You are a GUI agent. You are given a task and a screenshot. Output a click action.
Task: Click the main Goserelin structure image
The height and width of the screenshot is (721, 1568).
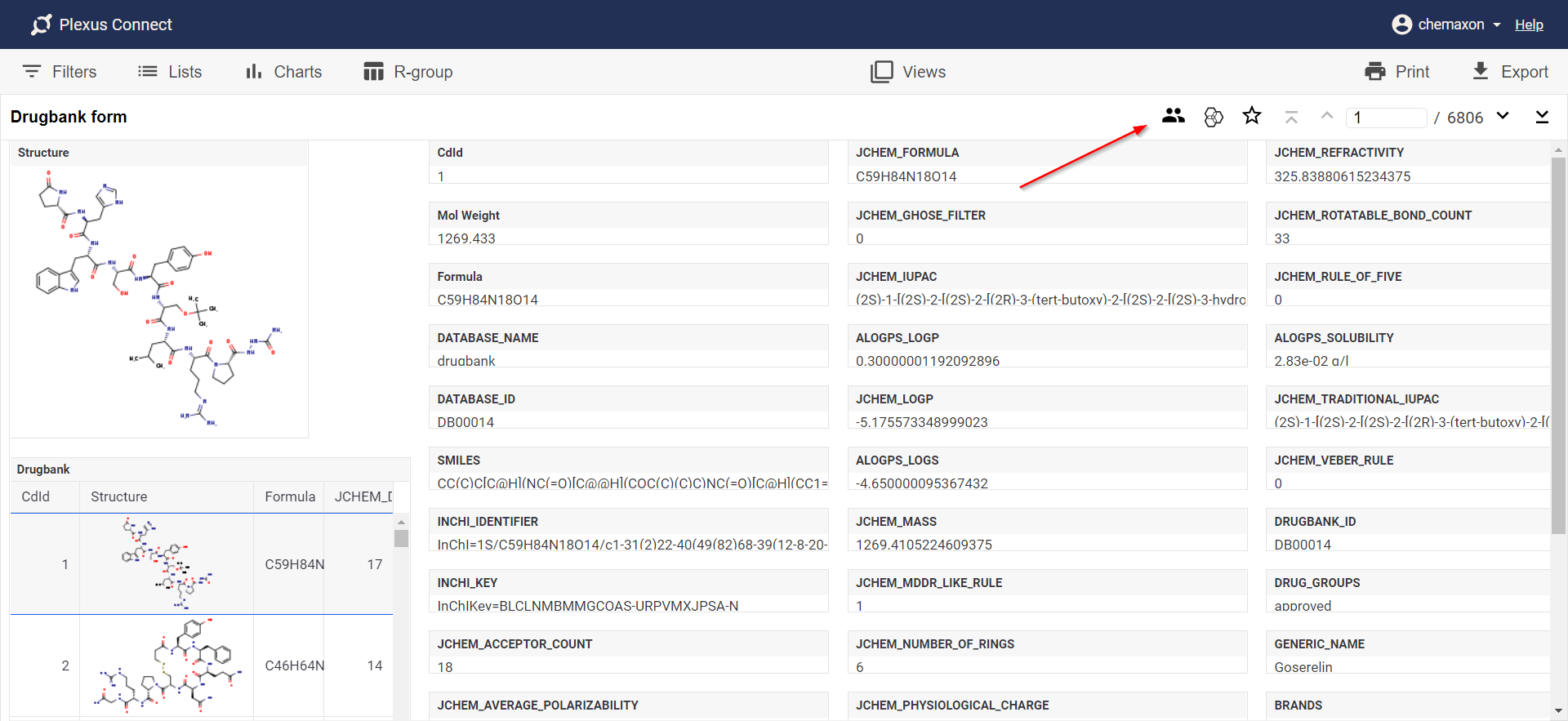point(159,300)
